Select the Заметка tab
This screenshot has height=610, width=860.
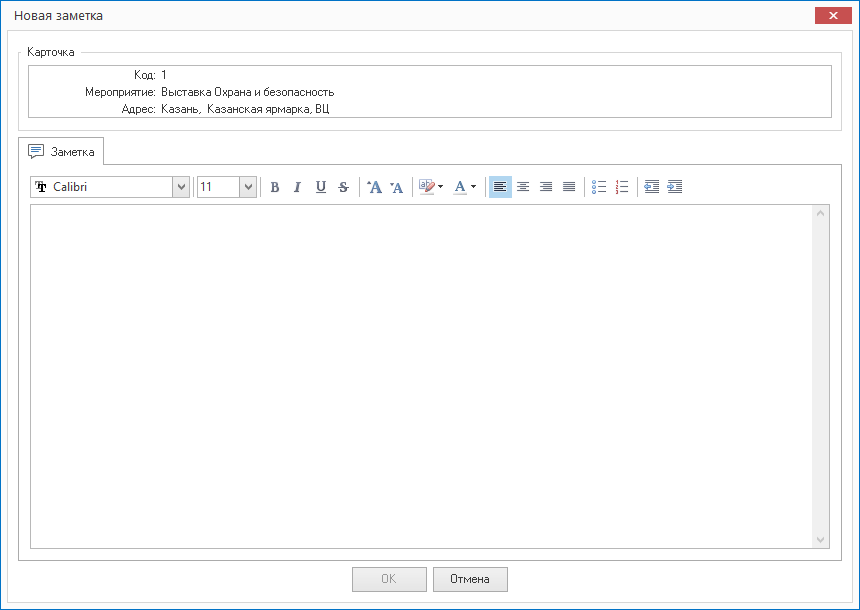click(x=61, y=151)
